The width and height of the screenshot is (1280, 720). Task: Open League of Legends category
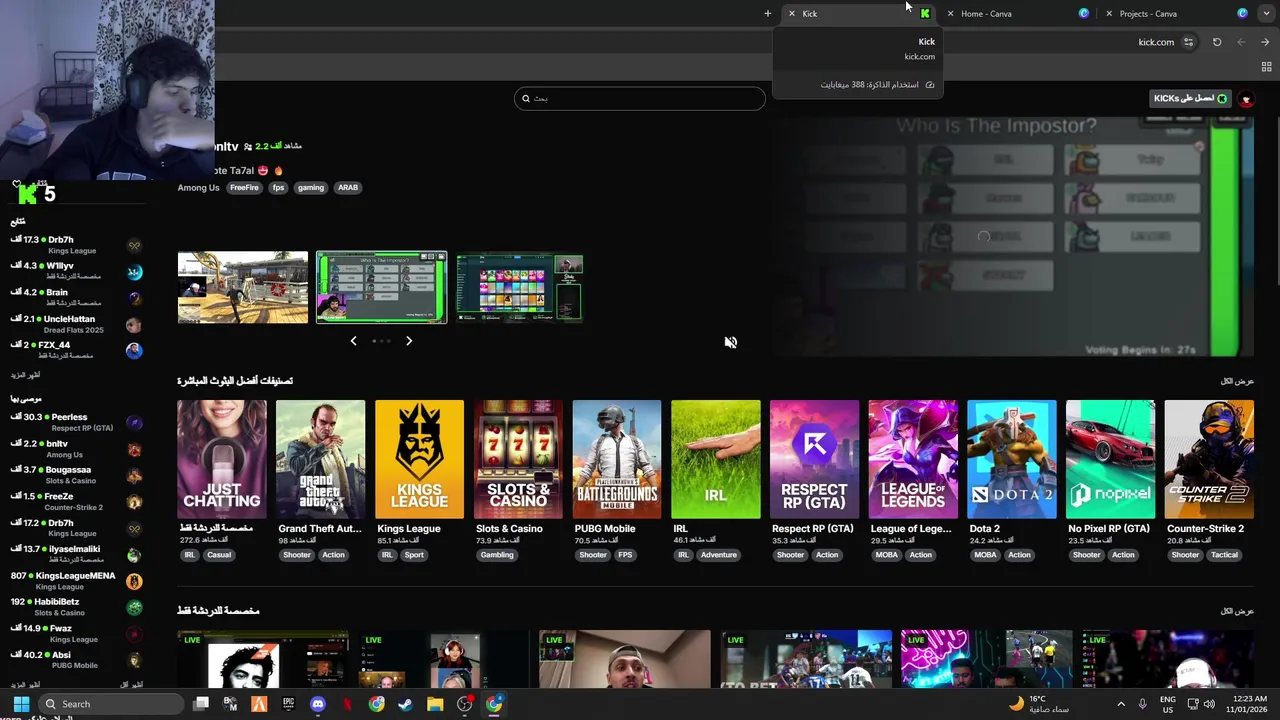(x=913, y=459)
